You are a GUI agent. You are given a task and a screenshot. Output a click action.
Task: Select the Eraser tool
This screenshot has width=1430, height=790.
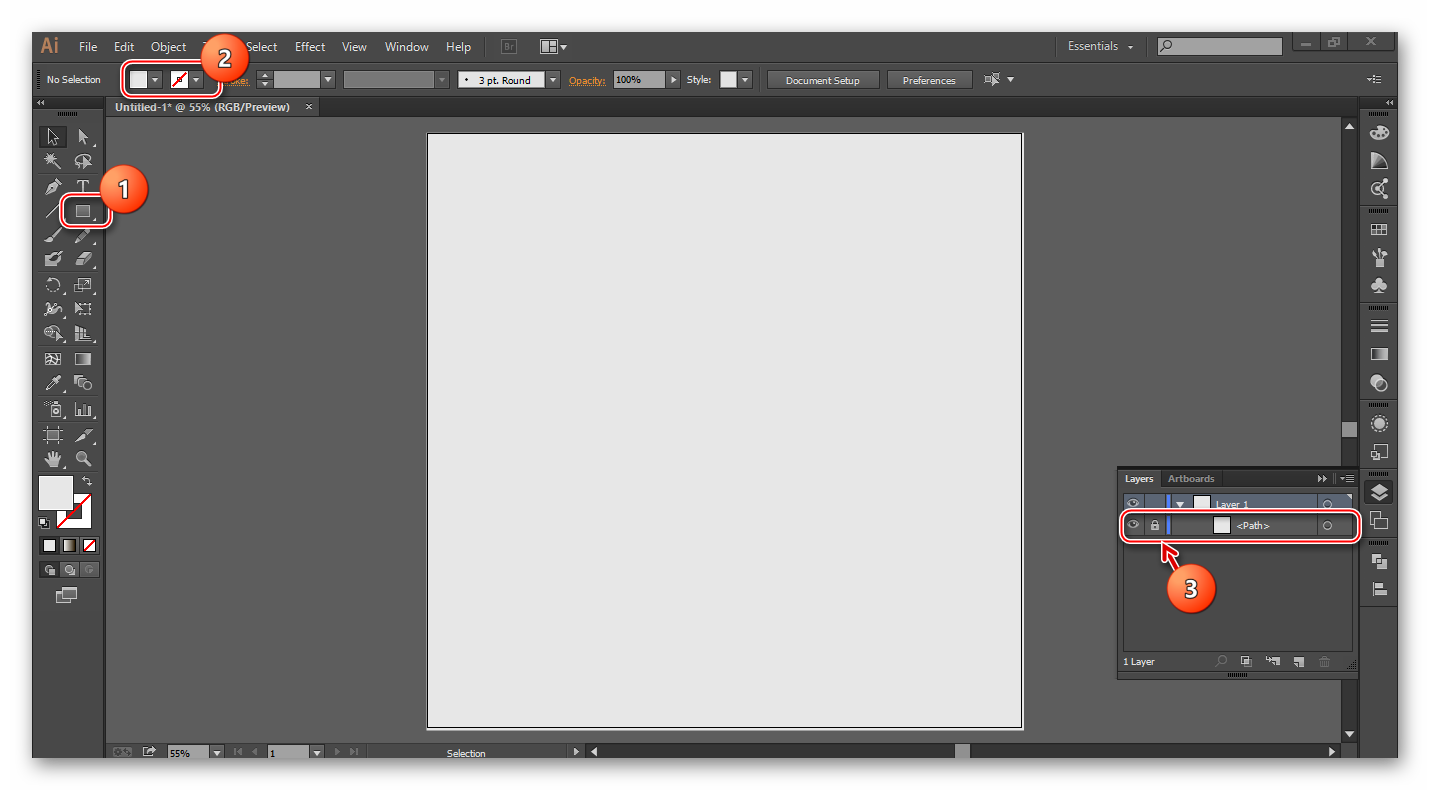83,259
